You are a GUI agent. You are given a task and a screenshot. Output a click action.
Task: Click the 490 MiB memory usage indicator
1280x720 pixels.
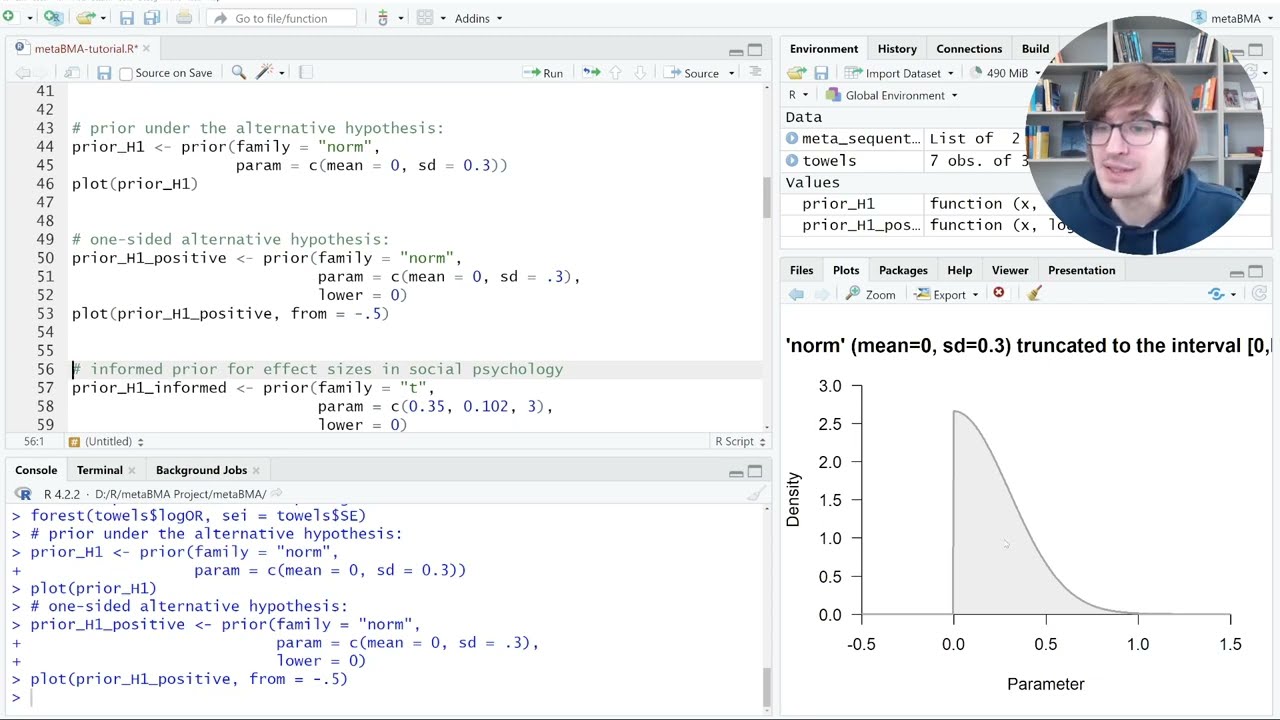click(1000, 73)
